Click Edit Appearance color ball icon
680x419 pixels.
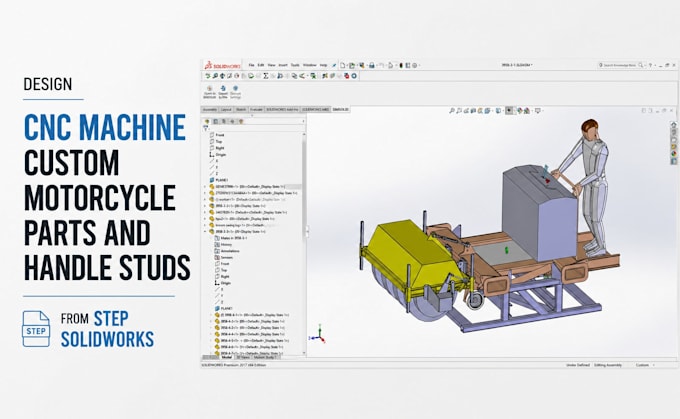[520, 111]
